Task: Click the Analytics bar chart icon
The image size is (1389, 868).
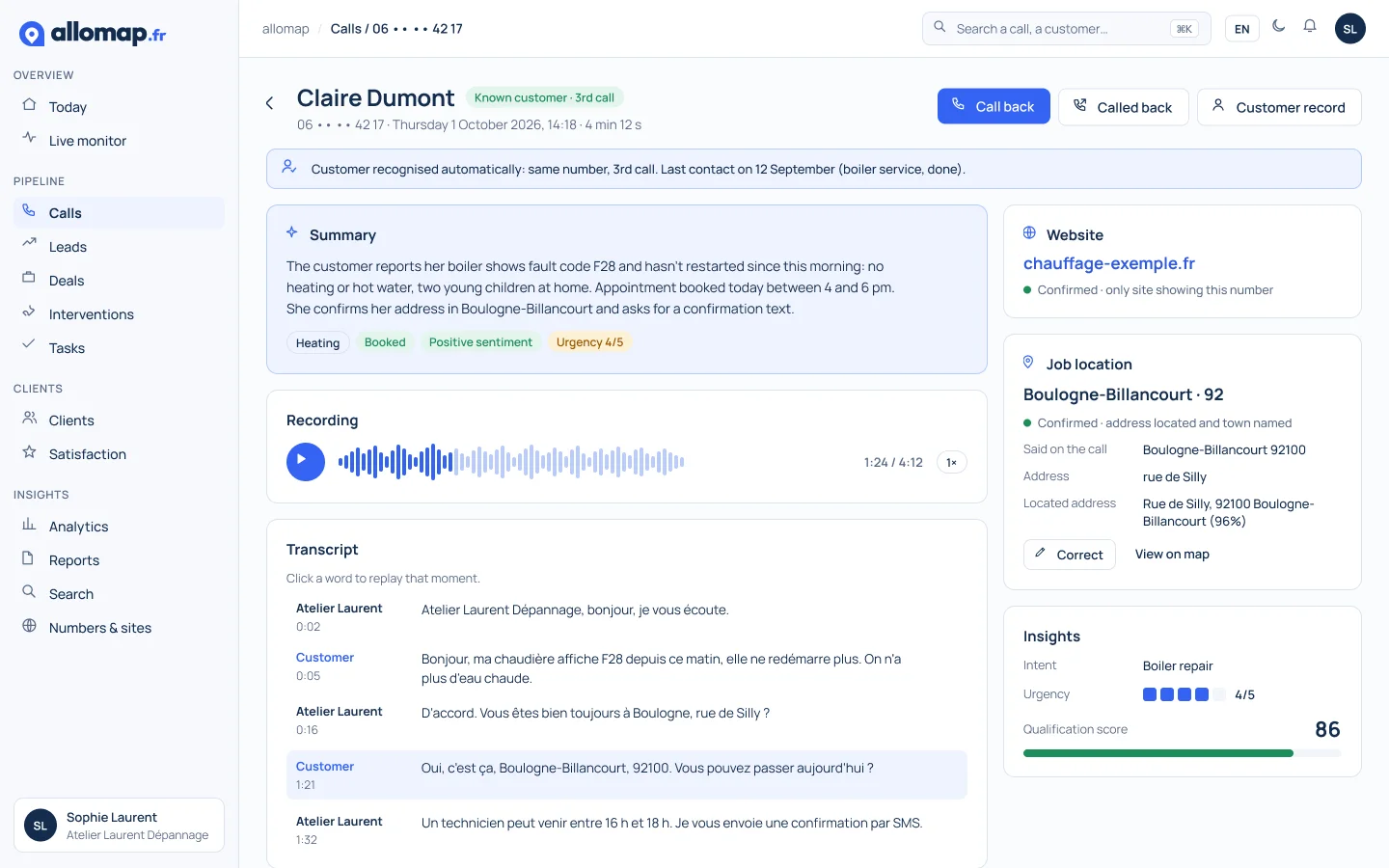Action: [x=29, y=525]
